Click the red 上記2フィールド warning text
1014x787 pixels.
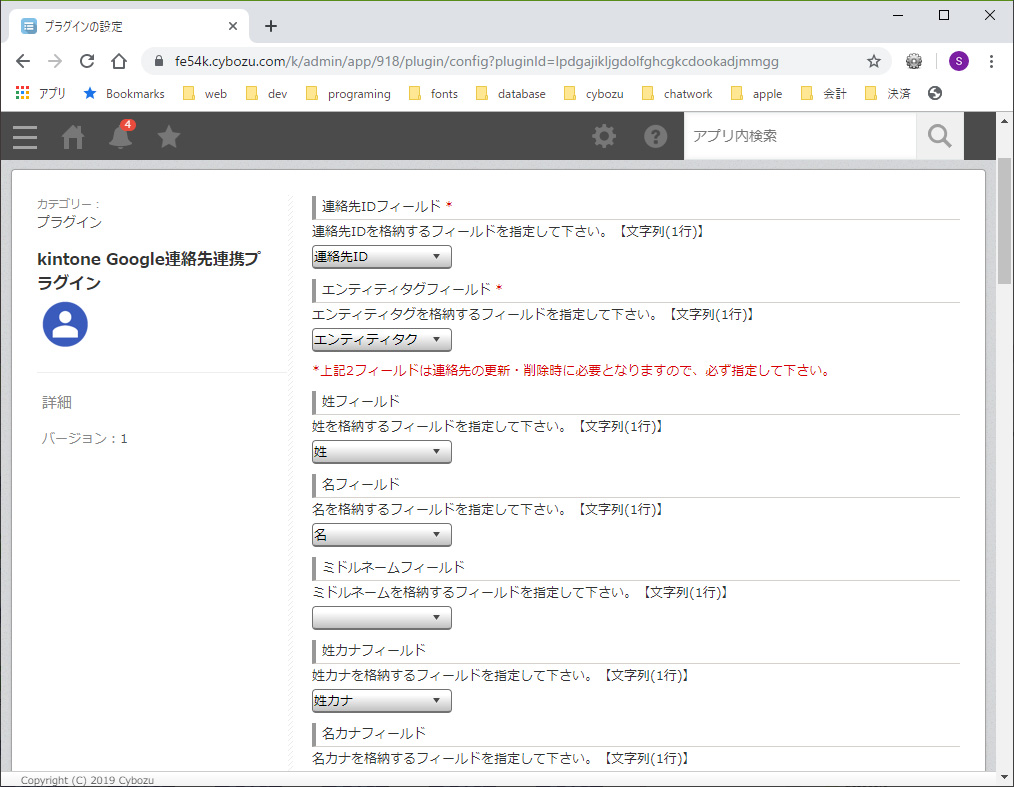(x=572, y=371)
